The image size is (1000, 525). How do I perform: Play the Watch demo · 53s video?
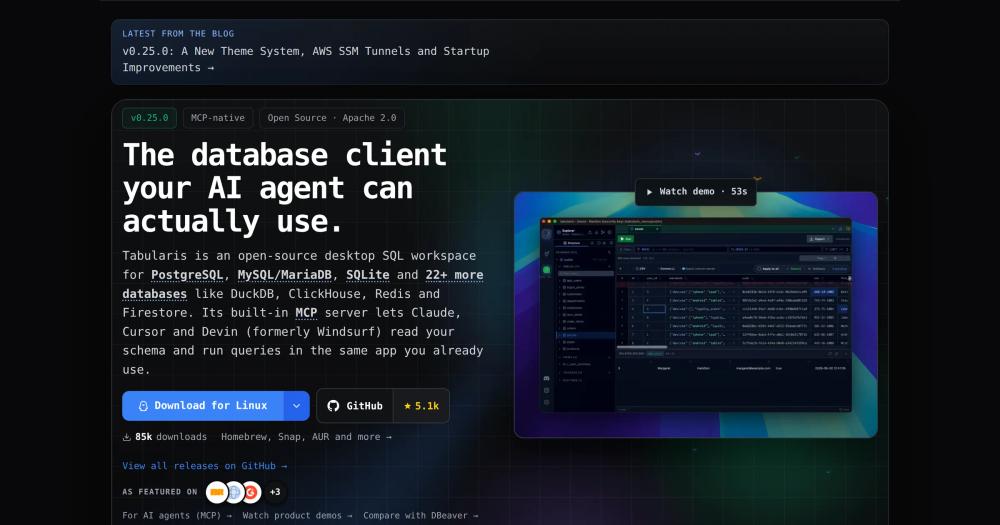click(696, 192)
